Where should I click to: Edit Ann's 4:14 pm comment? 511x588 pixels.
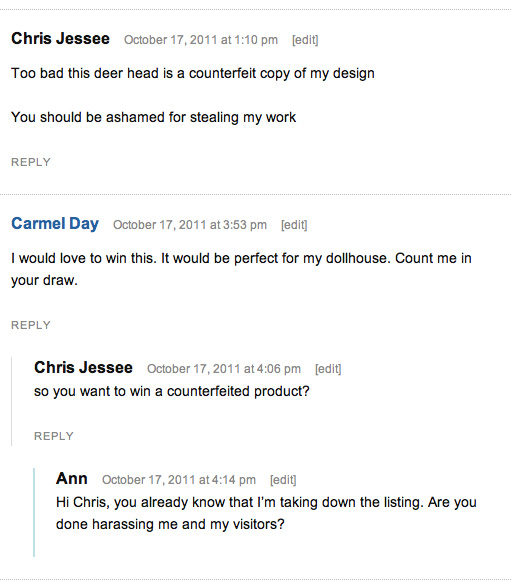(283, 480)
